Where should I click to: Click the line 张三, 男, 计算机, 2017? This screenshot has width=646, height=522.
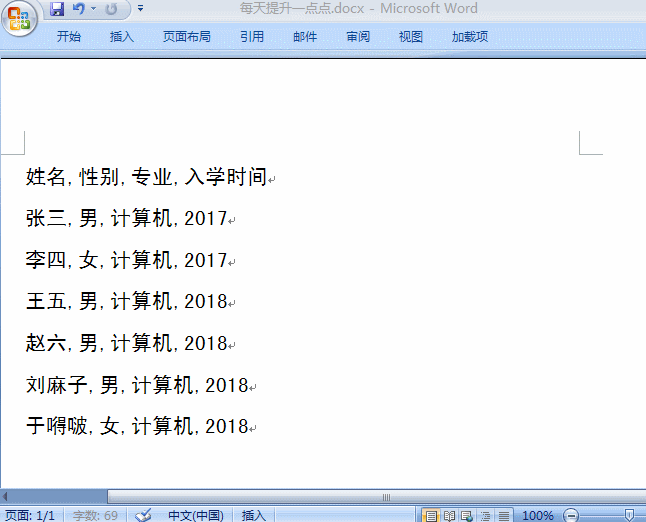[x=126, y=218]
